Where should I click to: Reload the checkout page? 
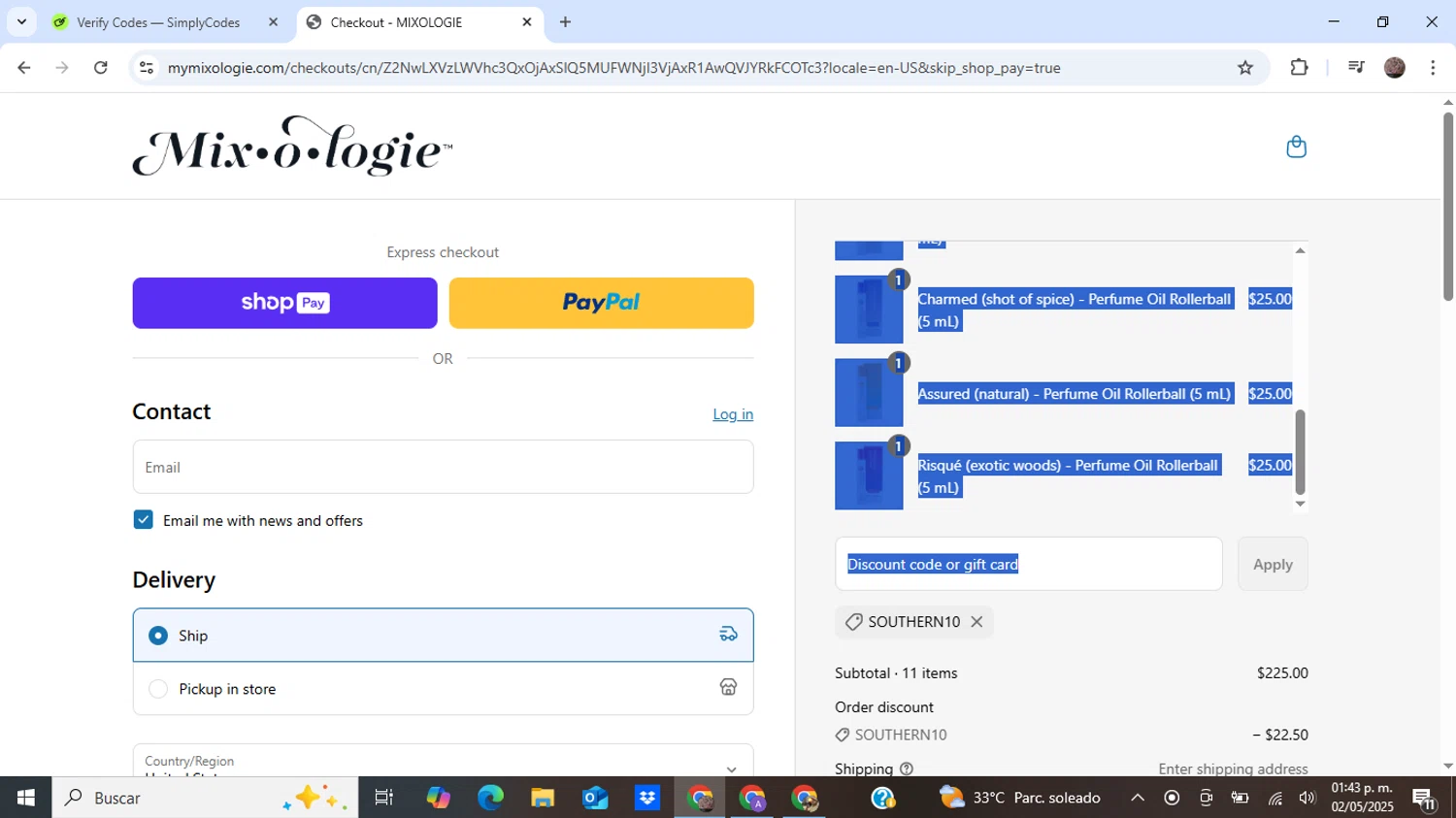click(x=101, y=68)
